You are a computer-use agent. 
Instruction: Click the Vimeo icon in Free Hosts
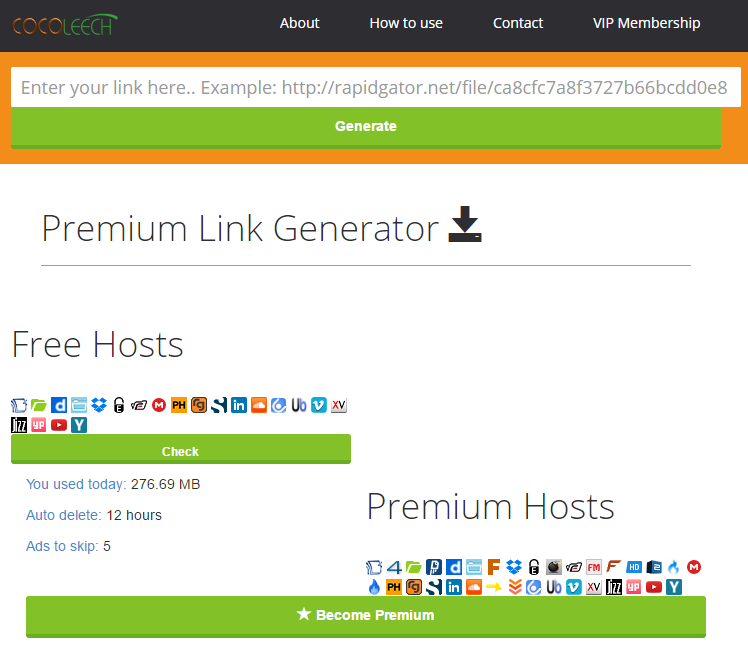pyautogui.click(x=319, y=405)
